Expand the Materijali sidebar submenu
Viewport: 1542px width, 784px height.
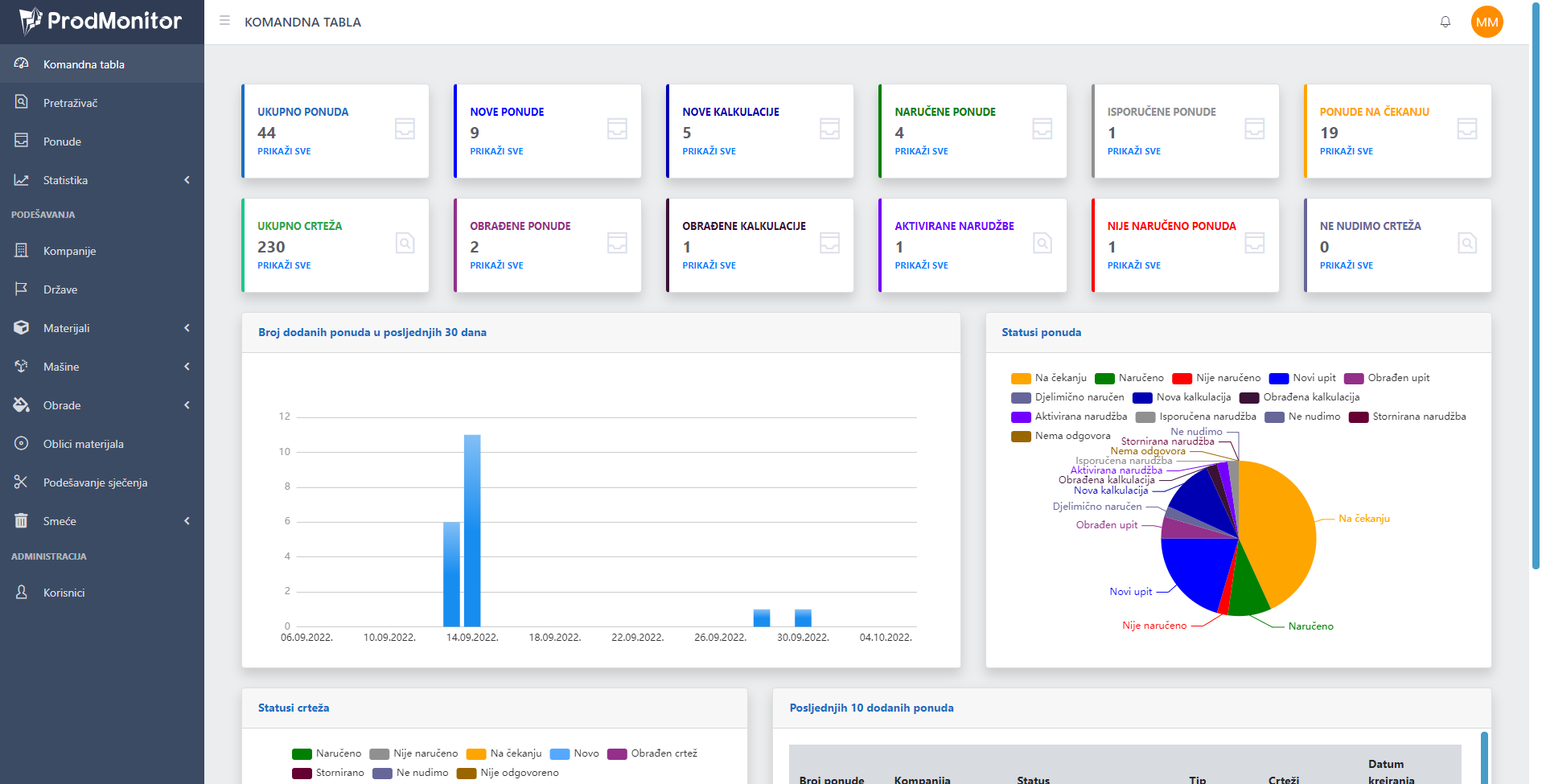click(x=187, y=328)
